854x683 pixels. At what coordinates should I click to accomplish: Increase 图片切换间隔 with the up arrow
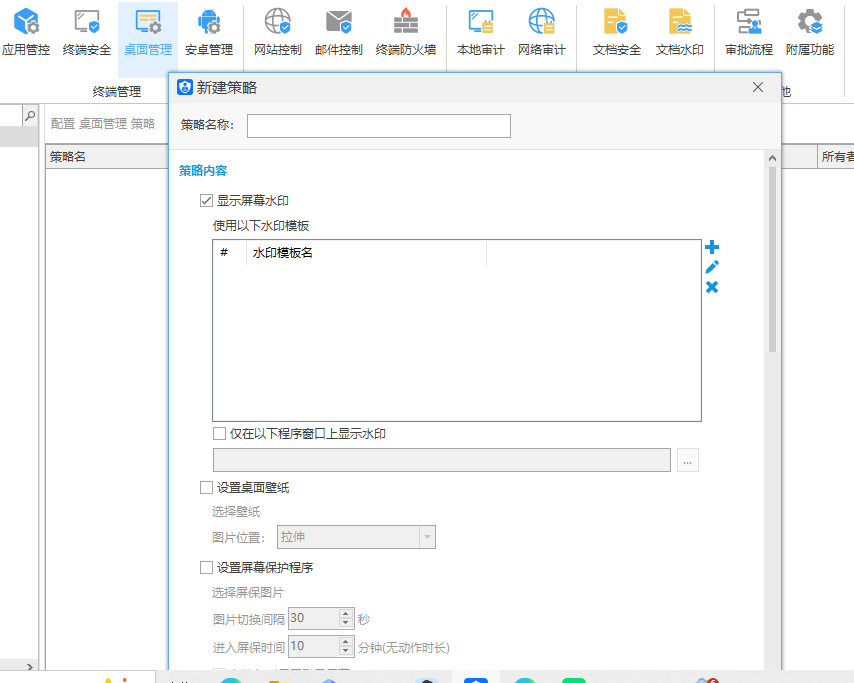(345, 613)
